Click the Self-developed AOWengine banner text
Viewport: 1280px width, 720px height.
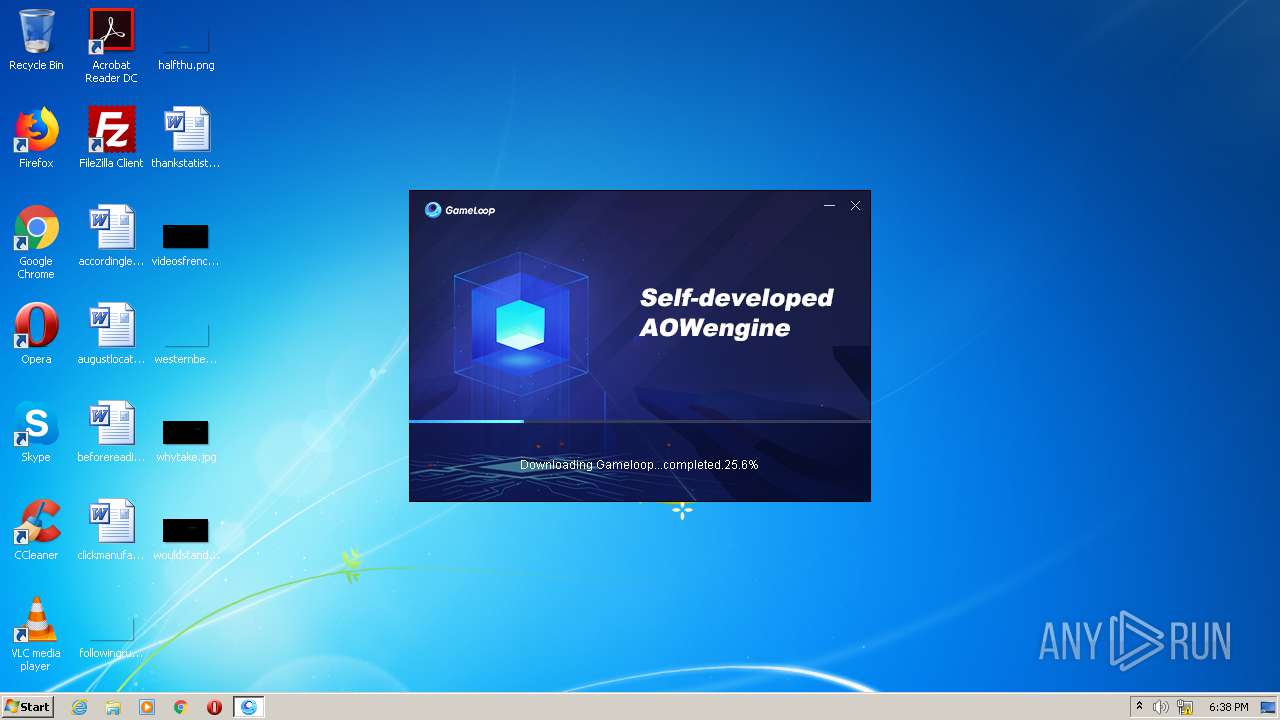[736, 312]
